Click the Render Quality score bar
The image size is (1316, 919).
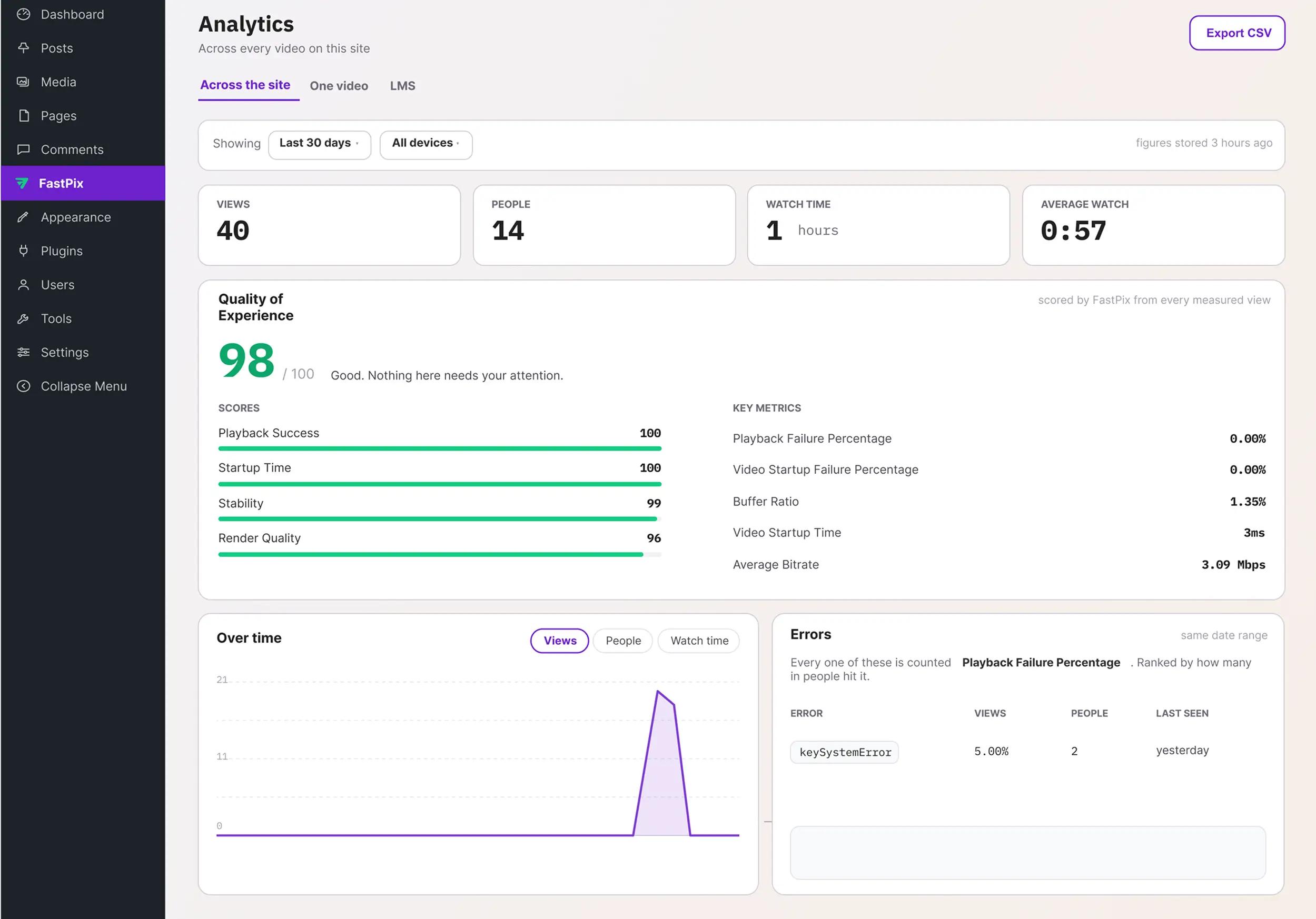click(x=440, y=555)
